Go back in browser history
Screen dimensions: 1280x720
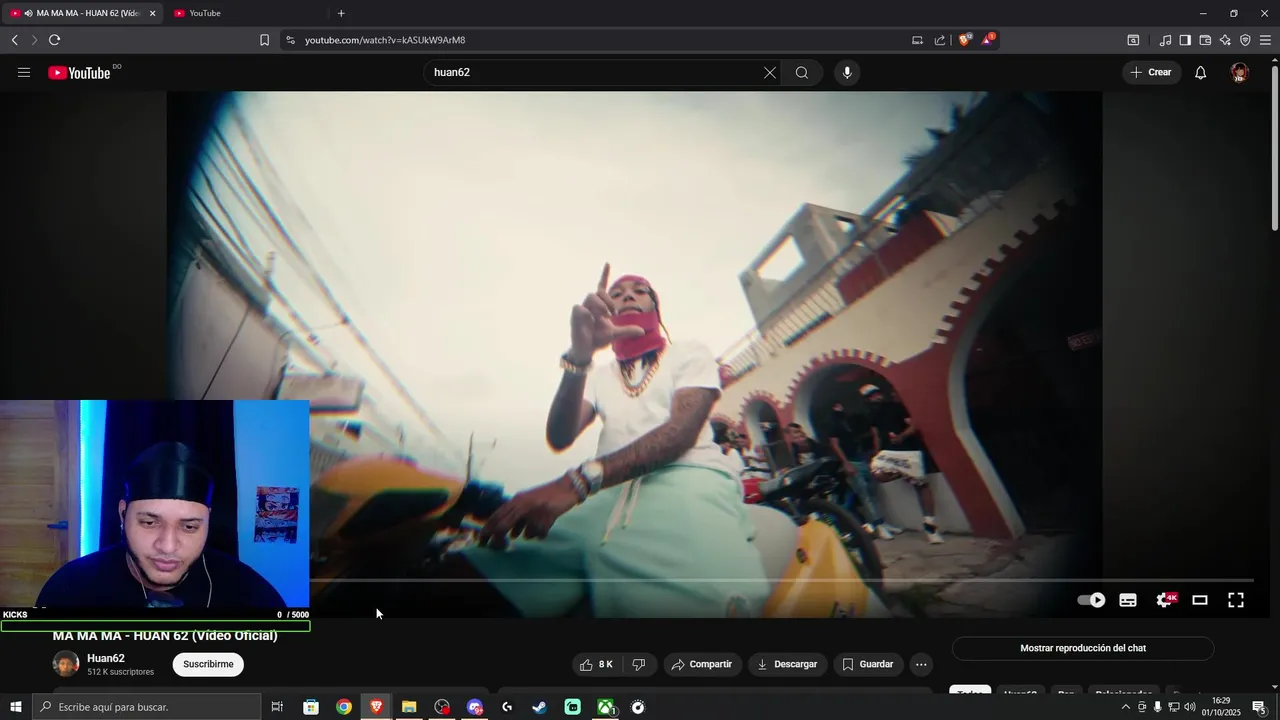tap(14, 40)
